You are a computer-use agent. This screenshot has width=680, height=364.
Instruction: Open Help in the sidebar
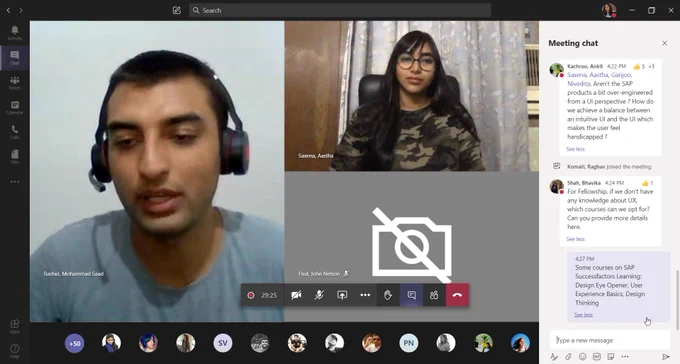tap(14, 351)
